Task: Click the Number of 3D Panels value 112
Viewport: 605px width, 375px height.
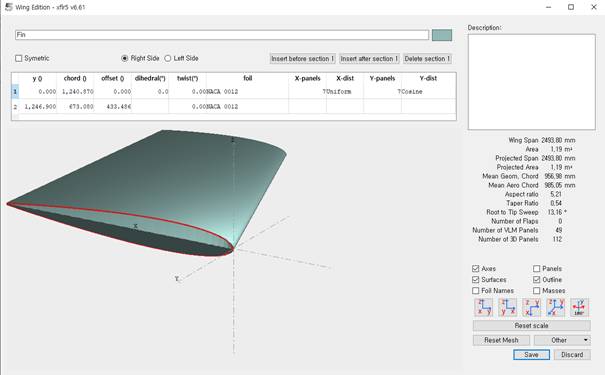Action: tap(557, 239)
